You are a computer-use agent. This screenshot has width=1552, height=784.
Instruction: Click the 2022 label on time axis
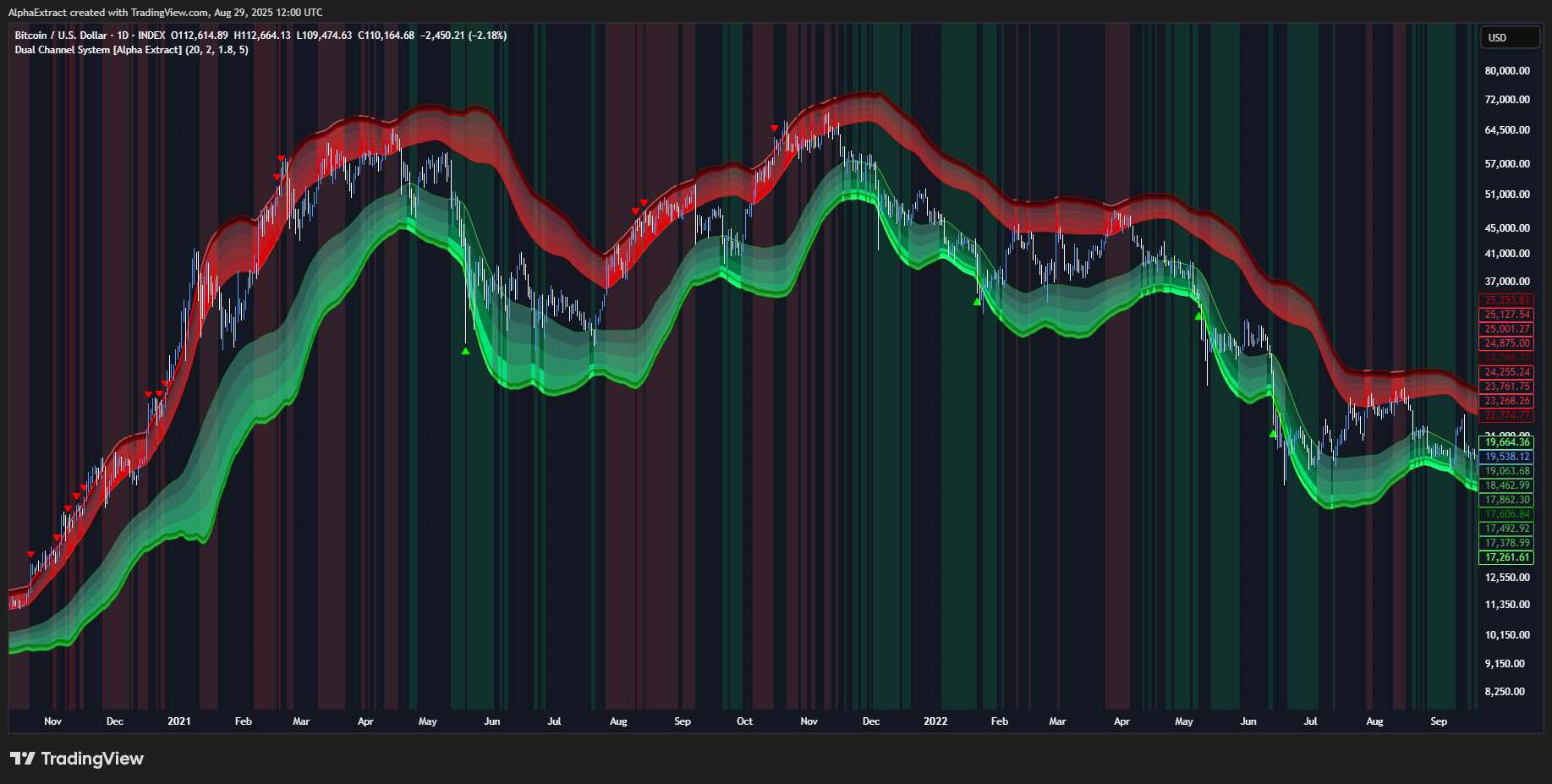(x=935, y=721)
